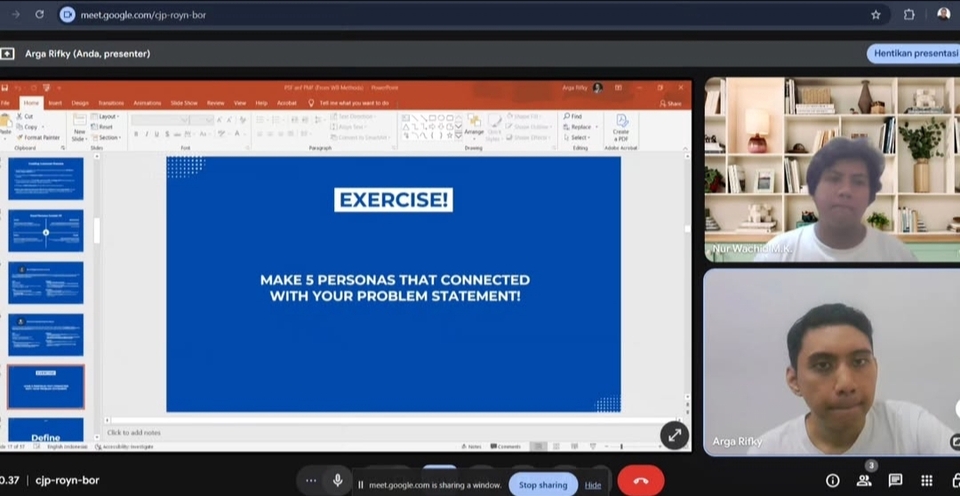Open the font name combo box

click(160, 119)
